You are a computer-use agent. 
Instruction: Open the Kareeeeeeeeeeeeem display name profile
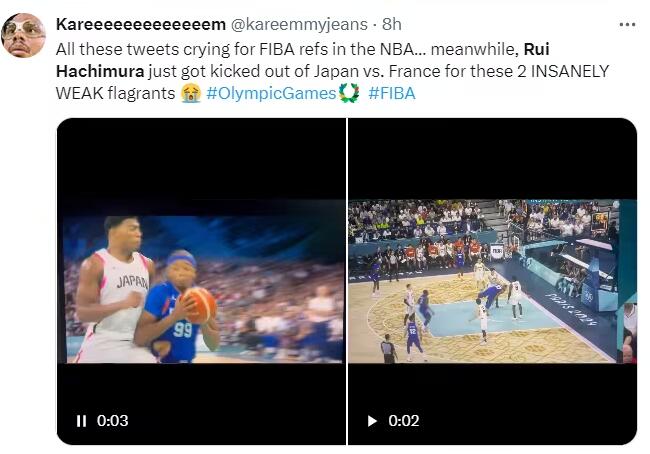point(141,24)
